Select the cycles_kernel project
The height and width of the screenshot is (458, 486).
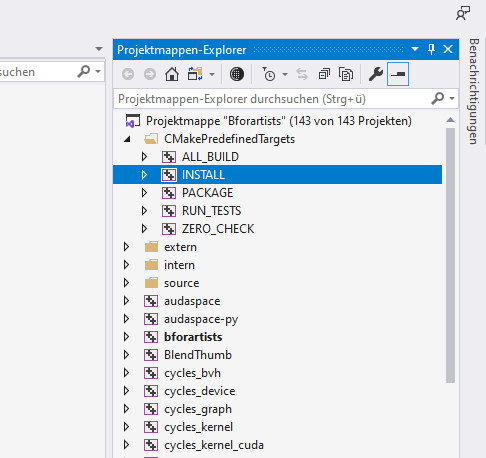(198, 427)
